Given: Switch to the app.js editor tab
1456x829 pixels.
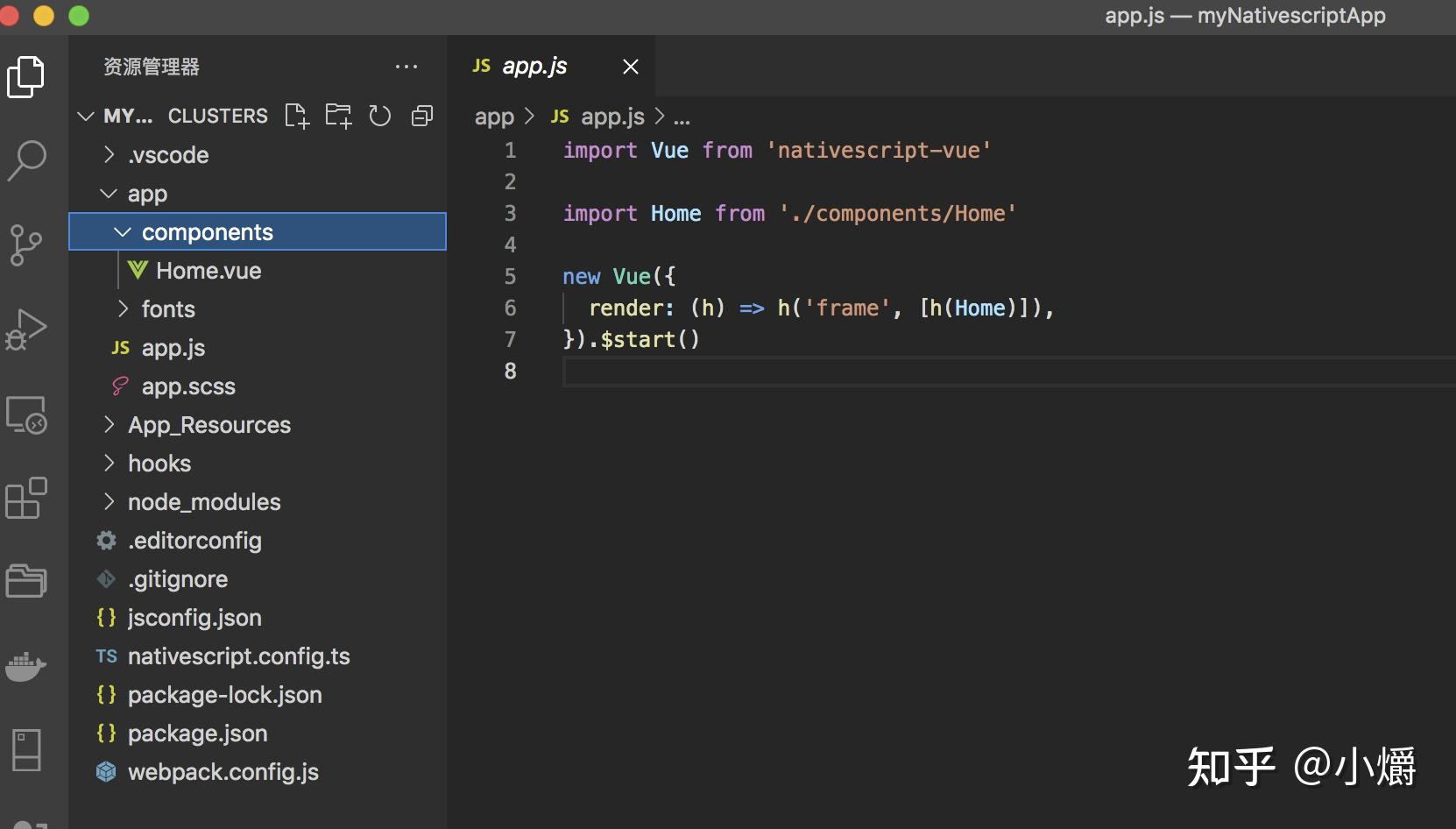Looking at the screenshot, I should (534, 67).
